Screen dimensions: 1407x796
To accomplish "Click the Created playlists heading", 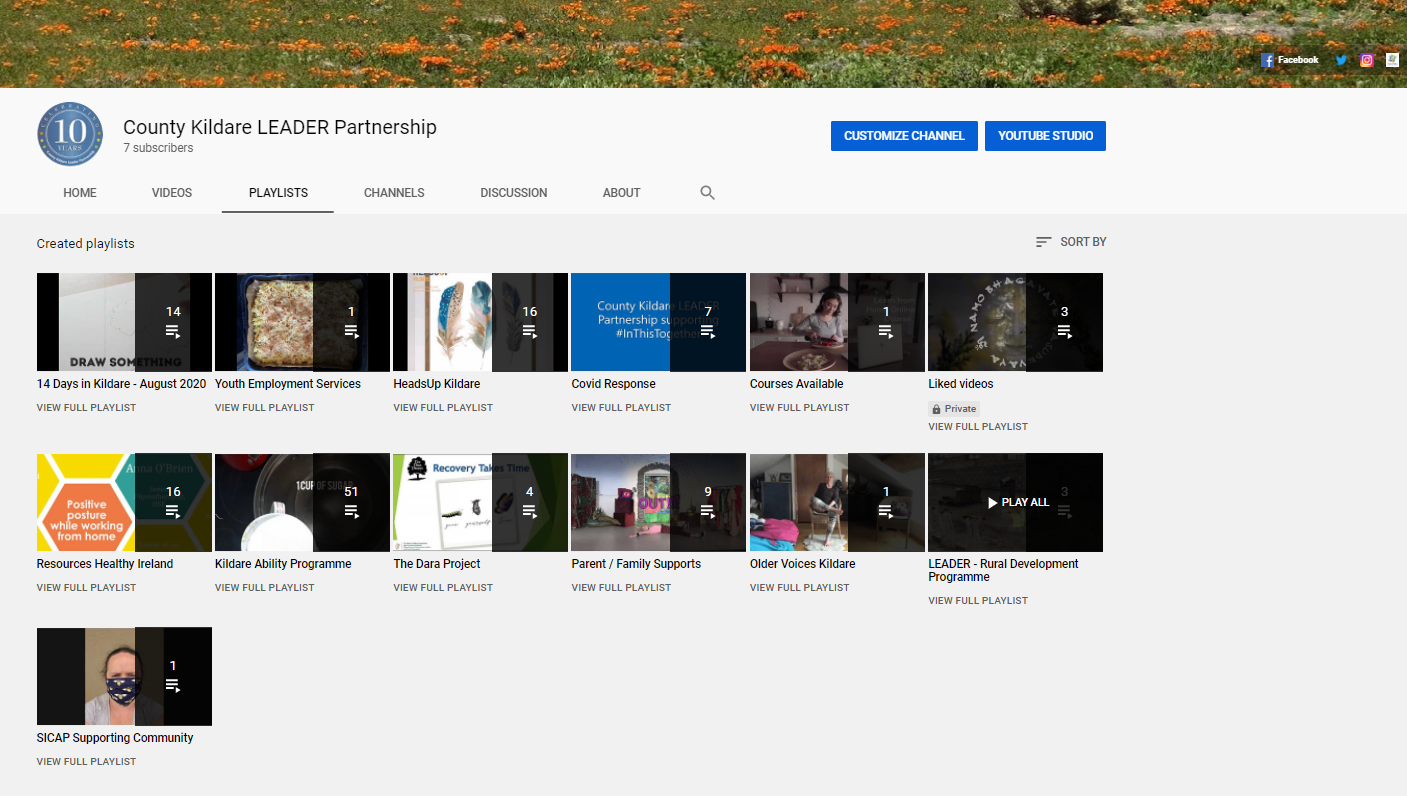I will [85, 244].
